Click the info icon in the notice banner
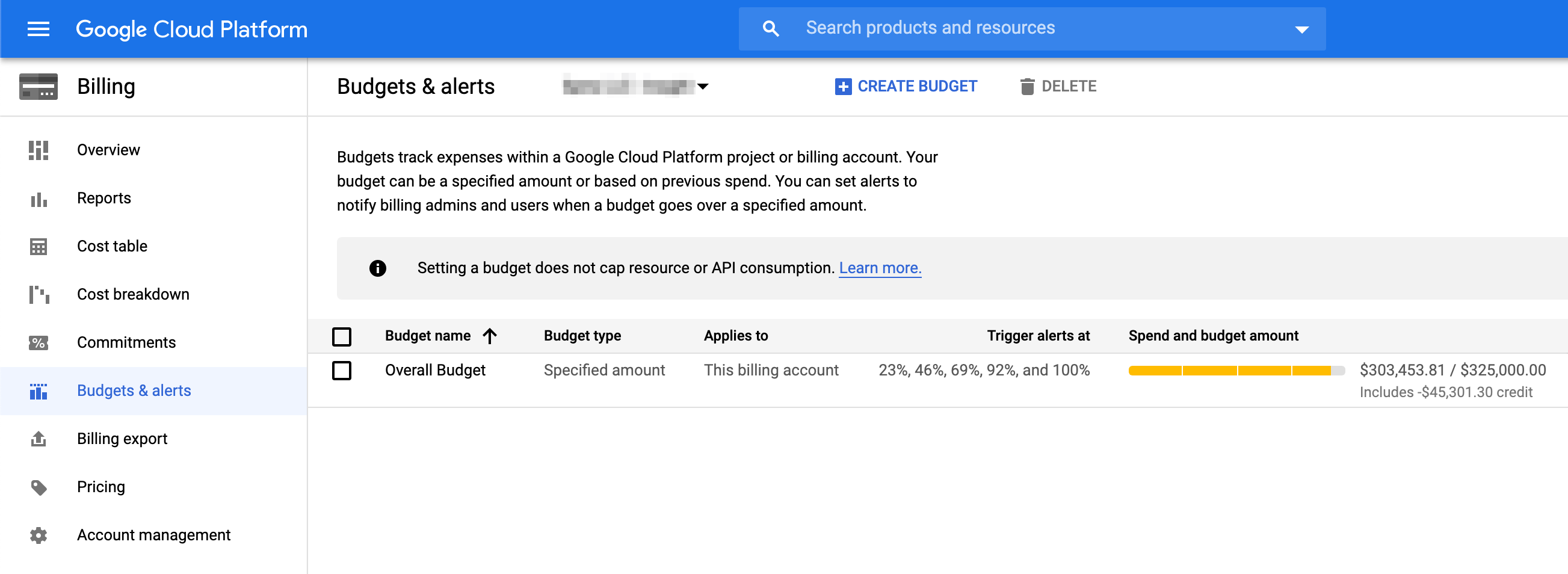 point(377,268)
